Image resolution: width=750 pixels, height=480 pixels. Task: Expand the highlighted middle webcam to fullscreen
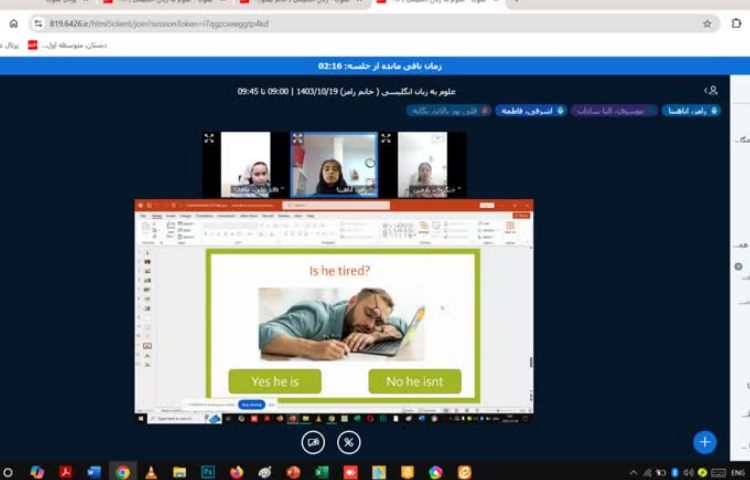point(298,139)
